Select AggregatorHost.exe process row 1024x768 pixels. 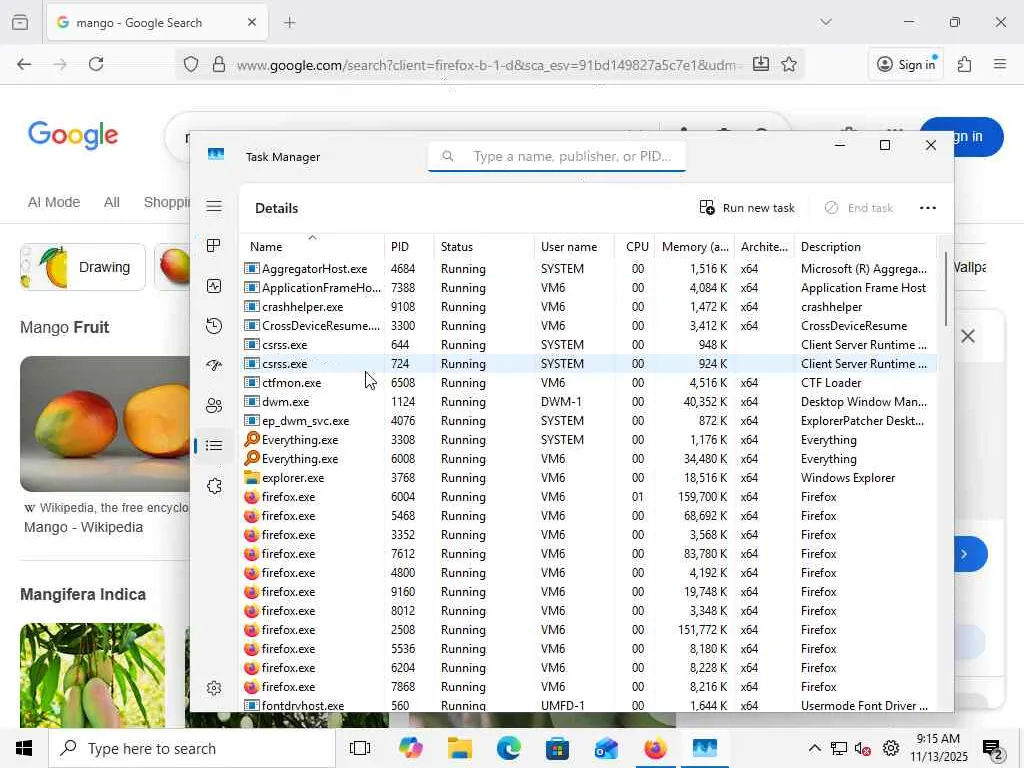588,268
